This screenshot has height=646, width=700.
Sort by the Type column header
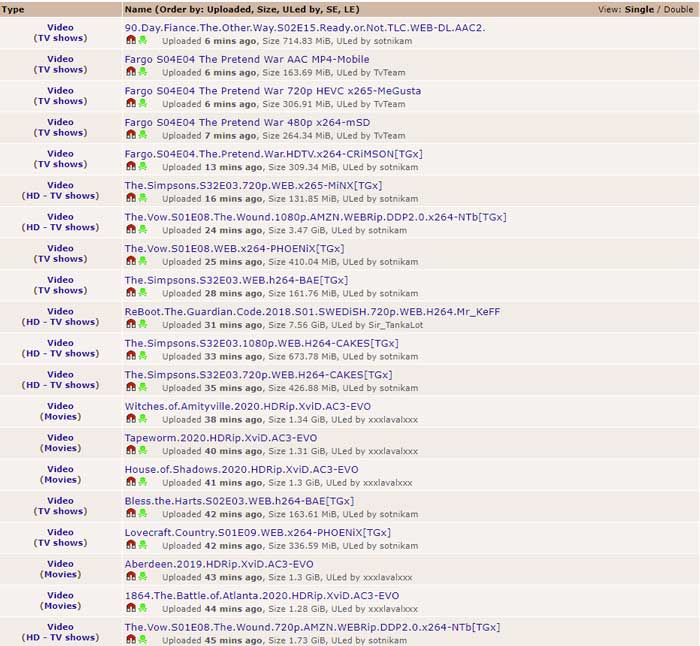tap(13, 9)
